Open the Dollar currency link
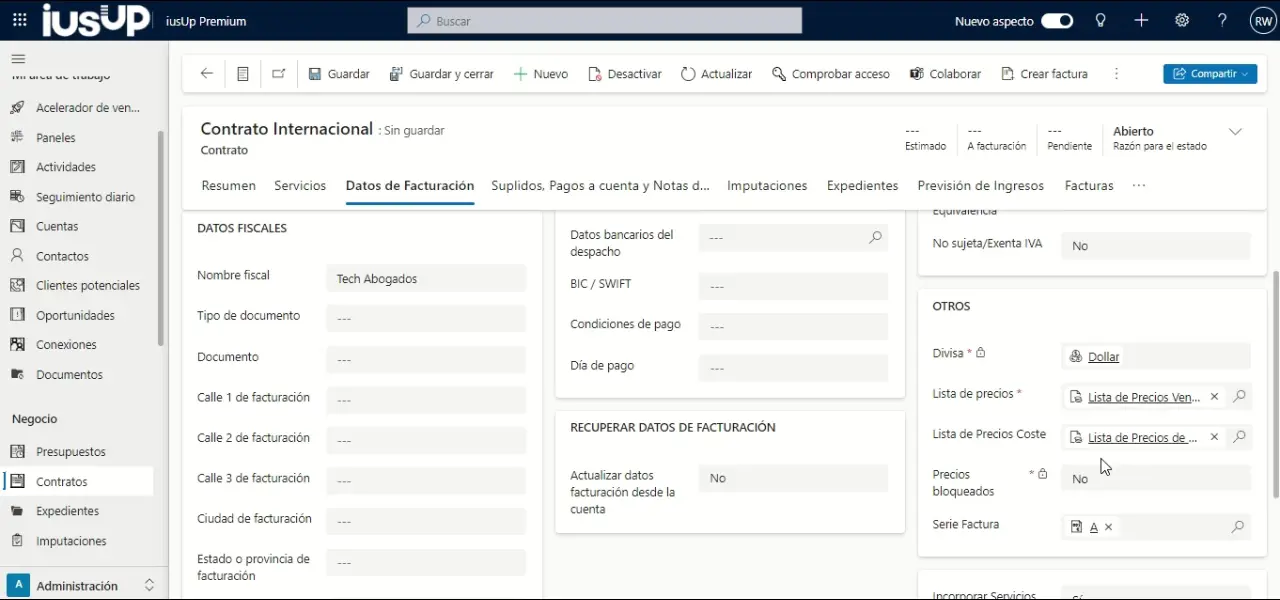The width and height of the screenshot is (1280, 600). (1103, 357)
